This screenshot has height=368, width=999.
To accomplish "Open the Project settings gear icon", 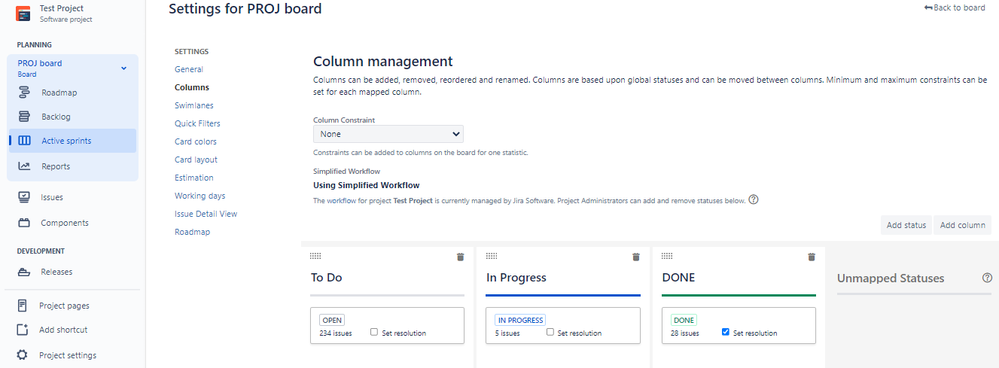I will click(23, 355).
